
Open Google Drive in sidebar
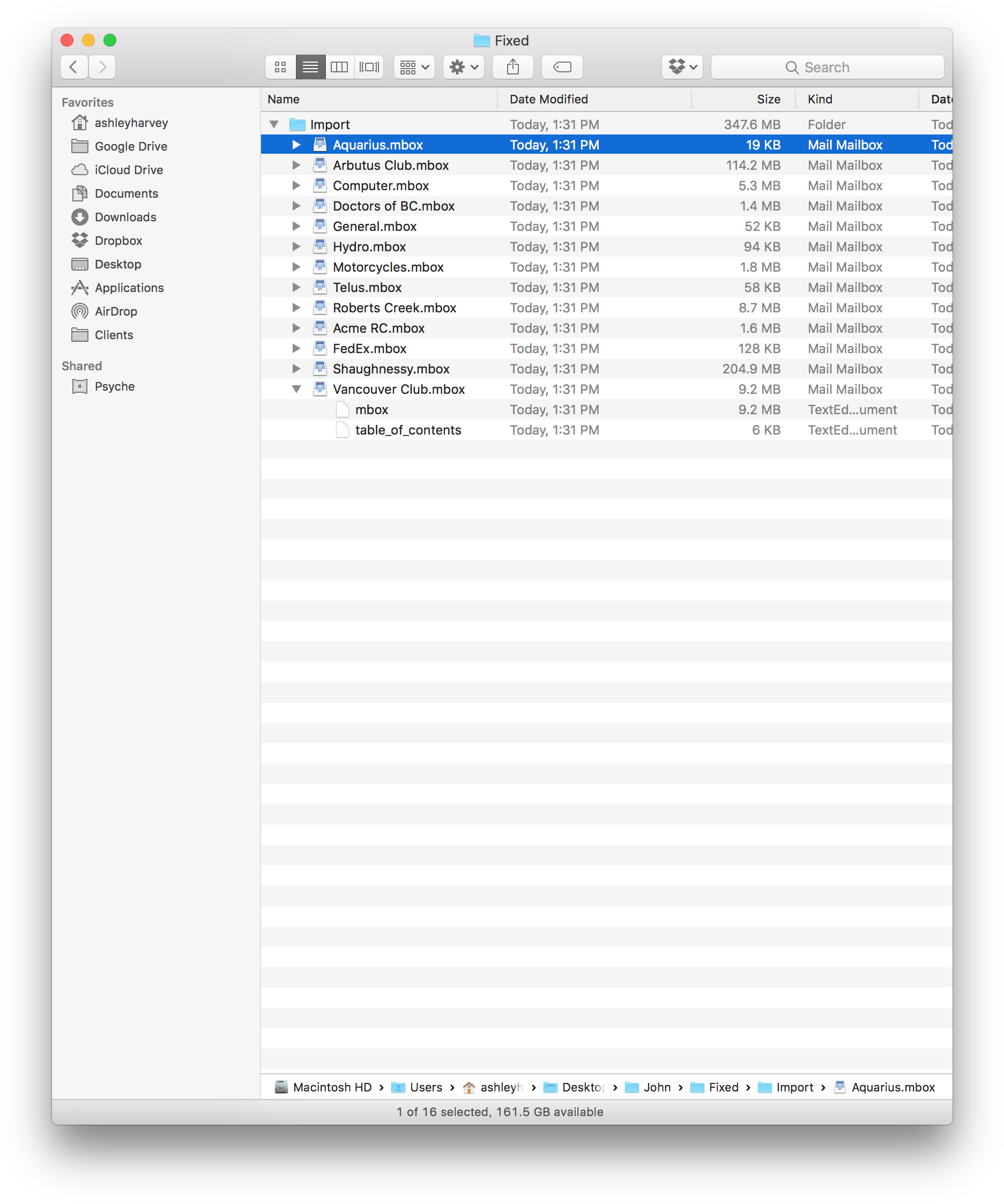point(120,146)
